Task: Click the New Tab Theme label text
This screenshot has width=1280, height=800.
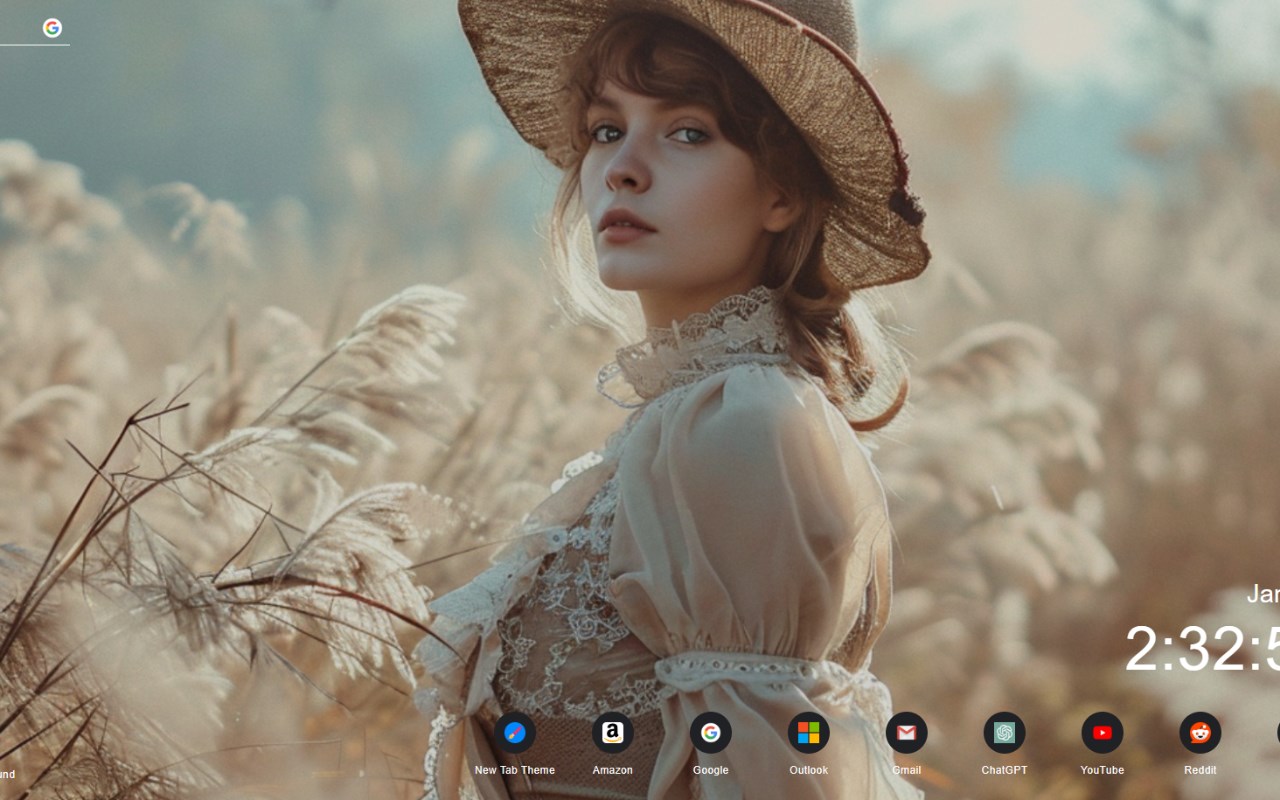Action: click(514, 770)
